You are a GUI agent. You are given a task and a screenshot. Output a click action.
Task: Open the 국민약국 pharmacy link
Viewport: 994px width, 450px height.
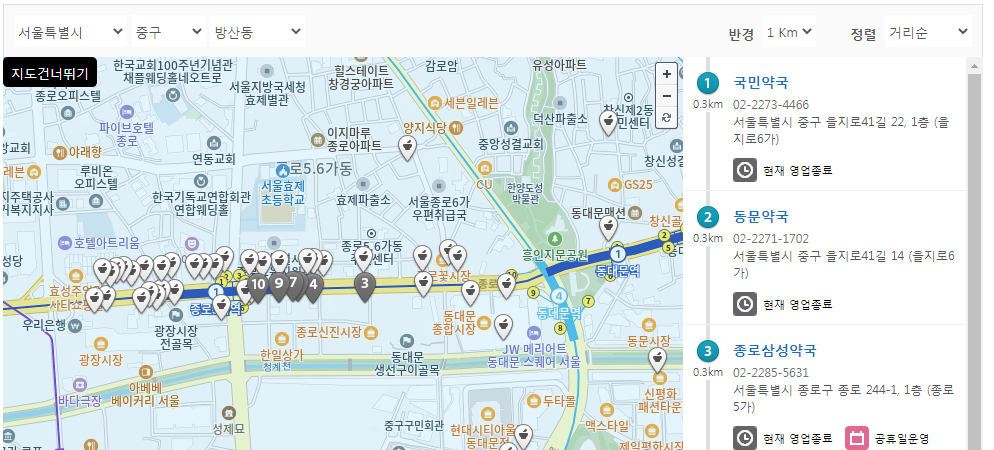761,82
